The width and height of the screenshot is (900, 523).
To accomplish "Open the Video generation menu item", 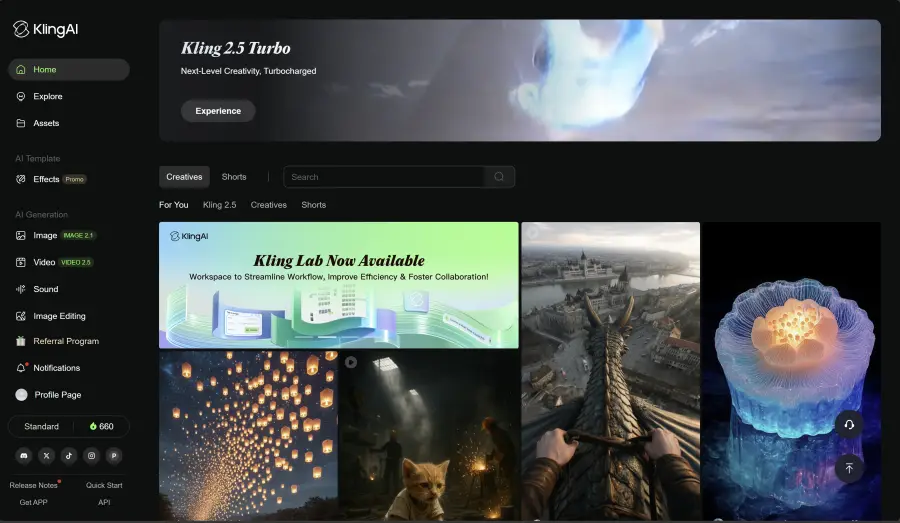I will pyautogui.click(x=44, y=262).
